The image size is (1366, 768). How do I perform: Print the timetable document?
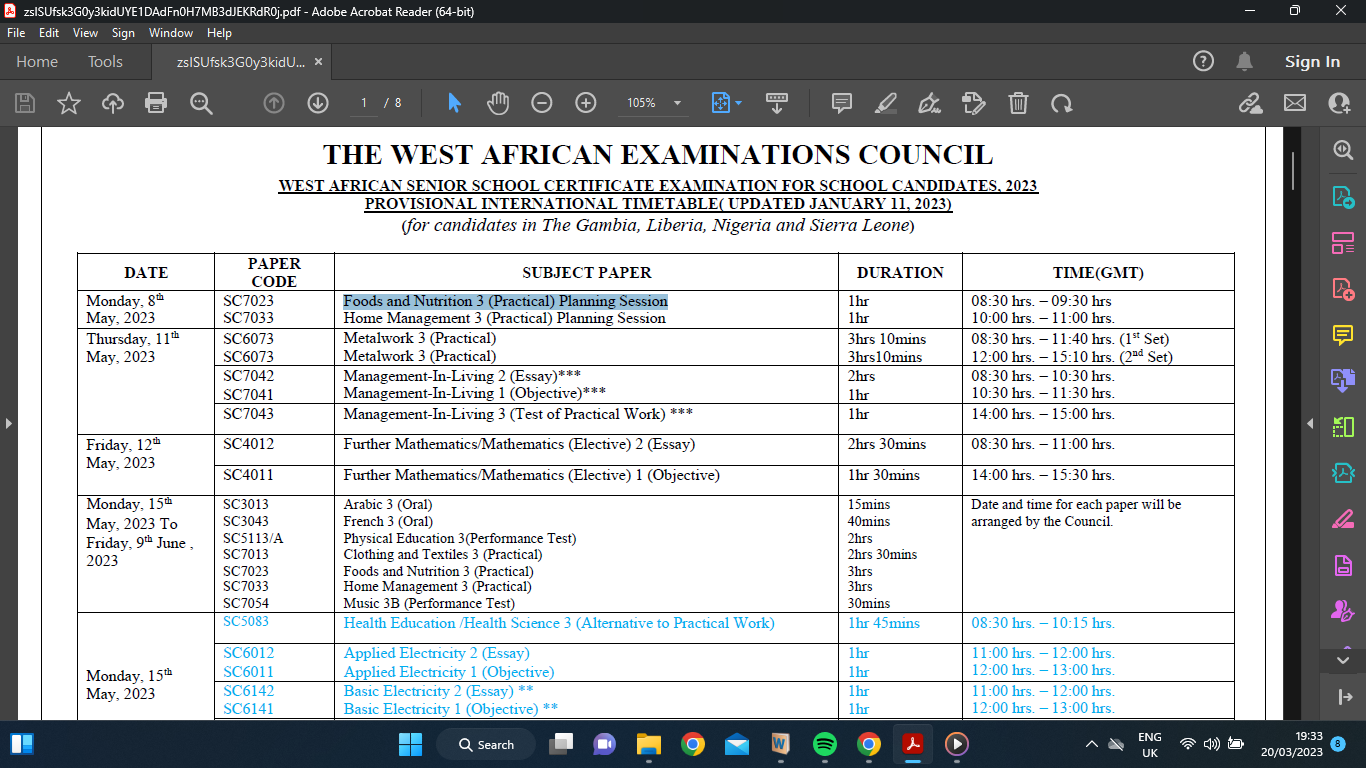[155, 103]
